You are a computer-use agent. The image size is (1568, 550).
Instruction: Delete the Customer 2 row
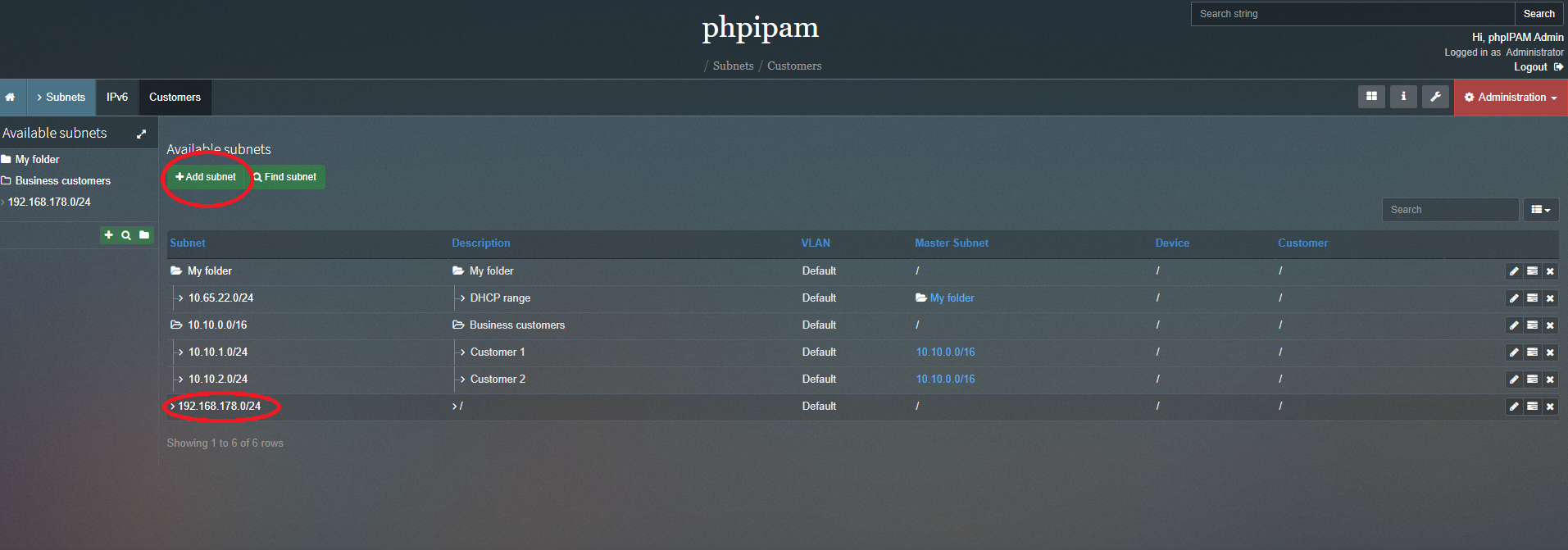click(x=1550, y=380)
